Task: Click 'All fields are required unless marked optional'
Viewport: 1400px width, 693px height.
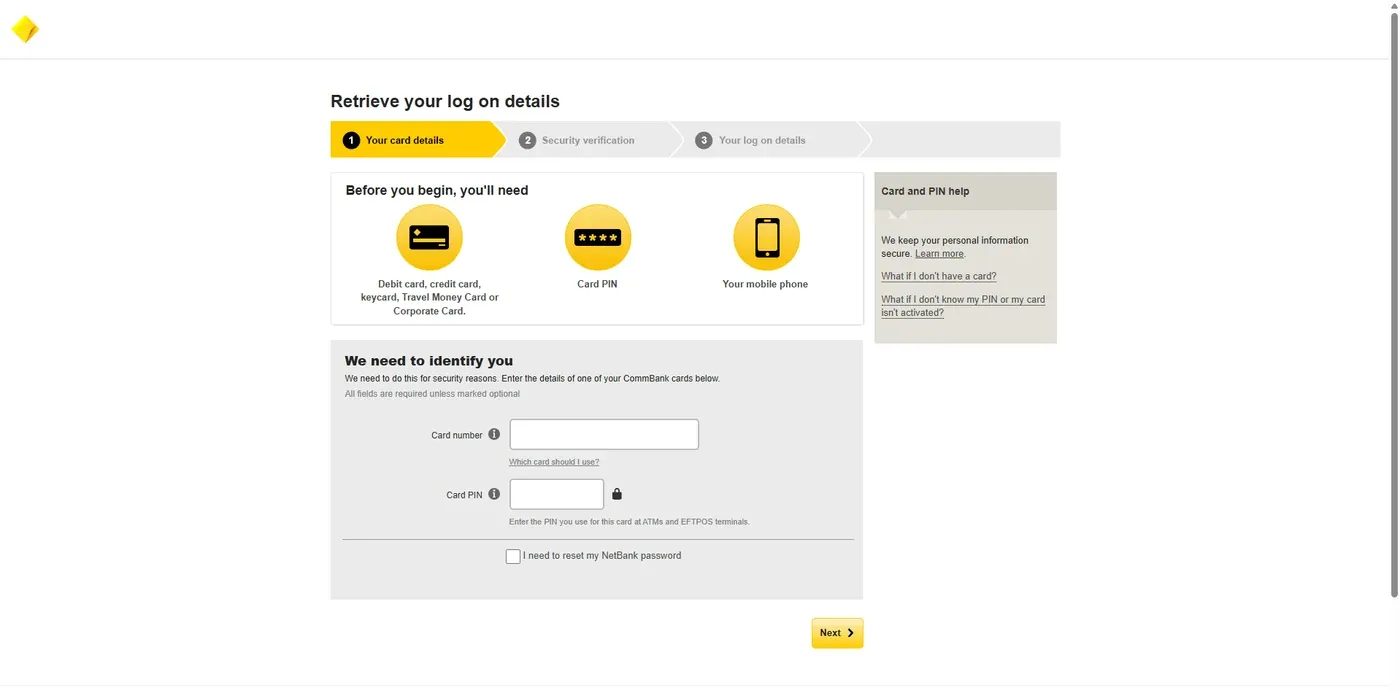Action: click(432, 394)
